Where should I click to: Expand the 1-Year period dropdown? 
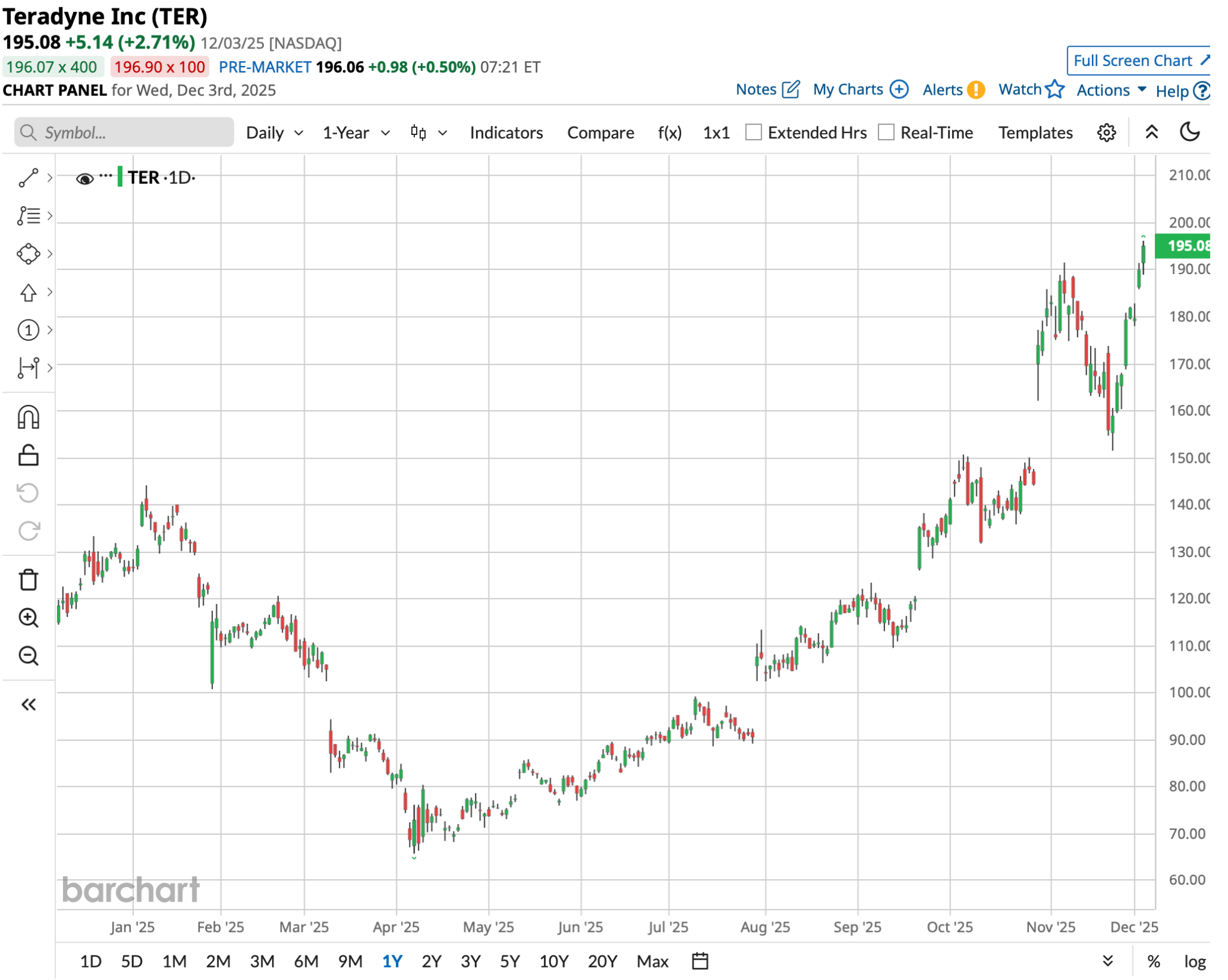pyautogui.click(x=356, y=133)
